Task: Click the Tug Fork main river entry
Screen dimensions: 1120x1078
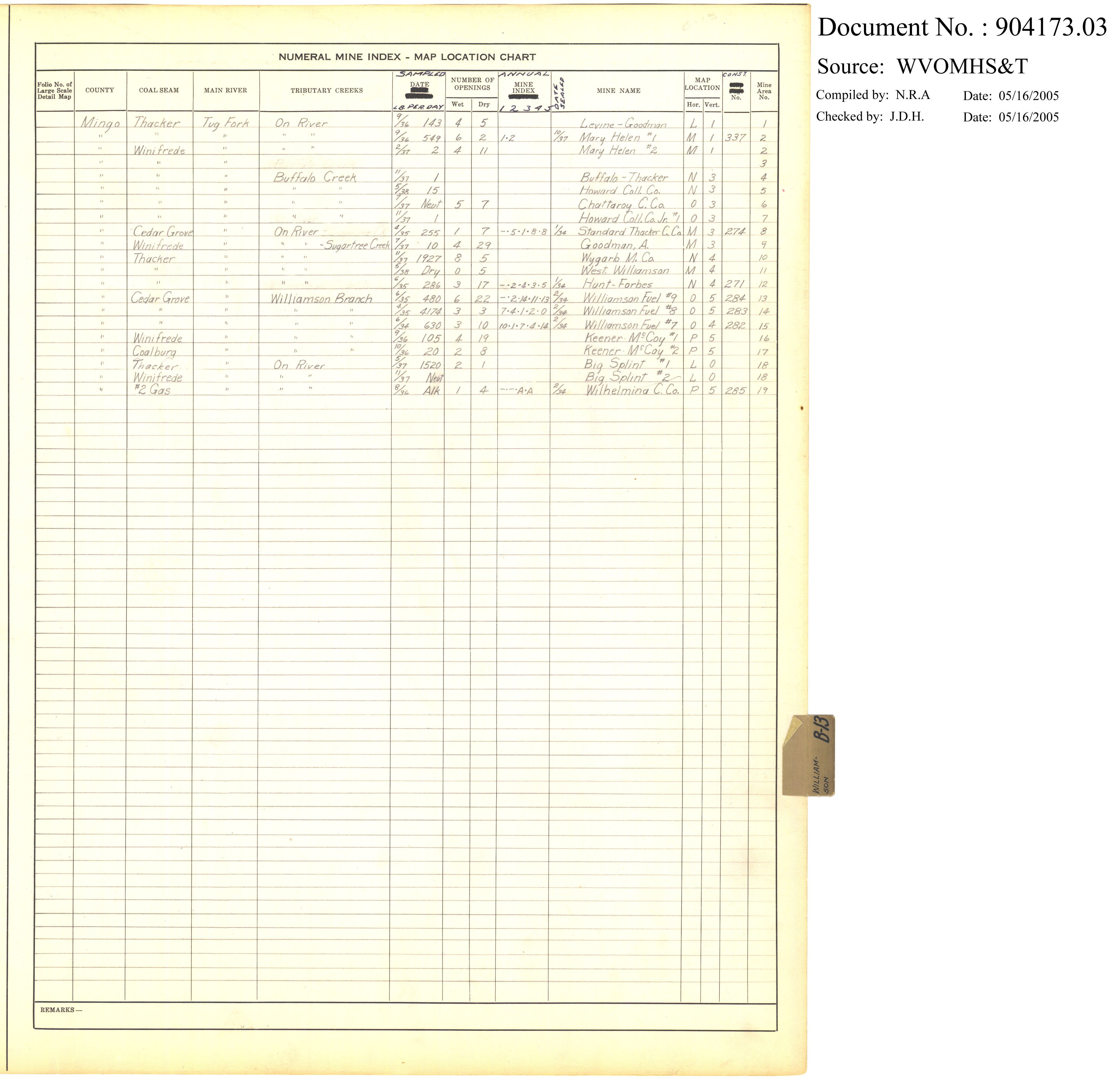Action: pos(226,123)
